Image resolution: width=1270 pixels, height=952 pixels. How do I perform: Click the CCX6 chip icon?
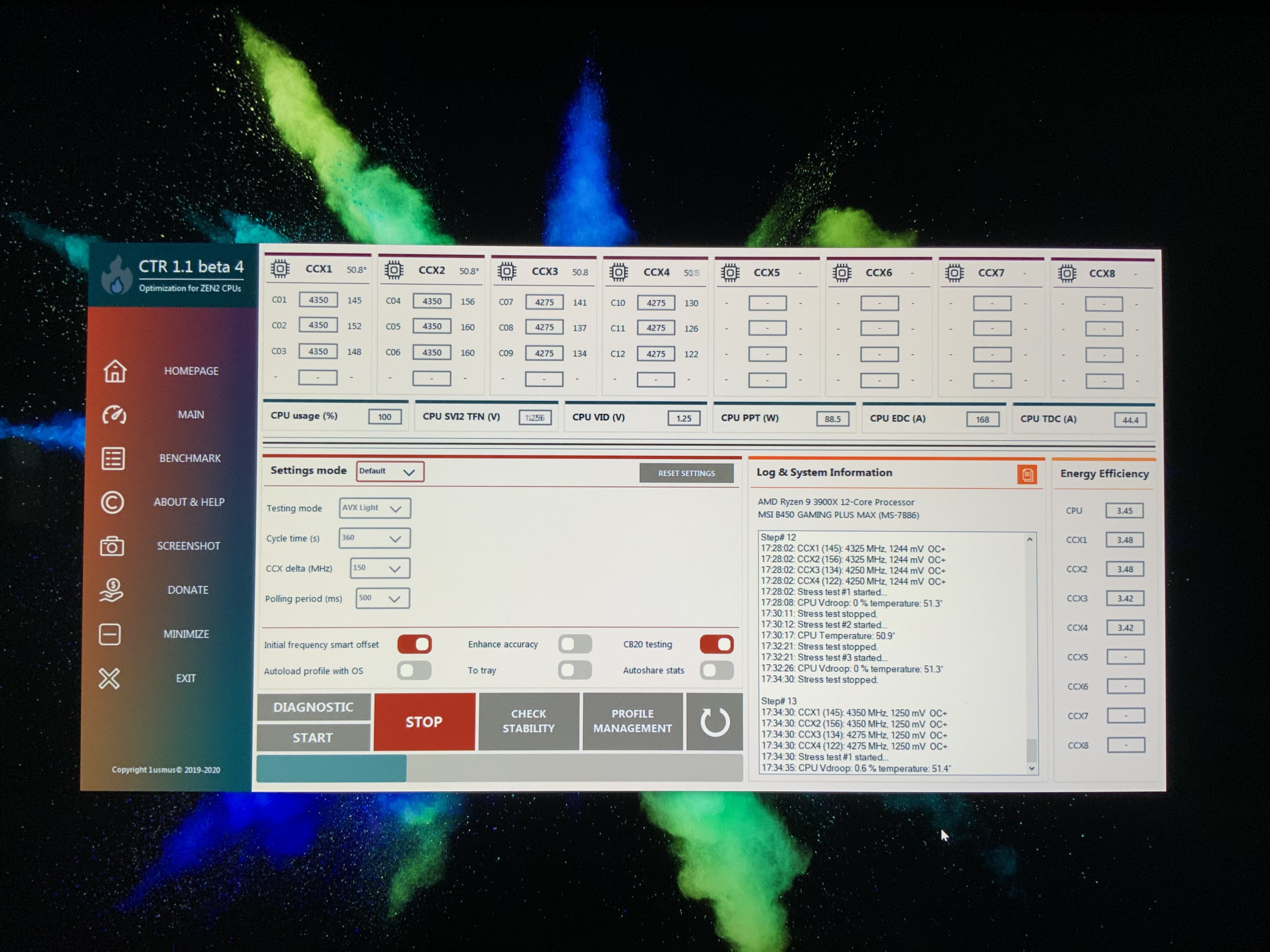[842, 273]
